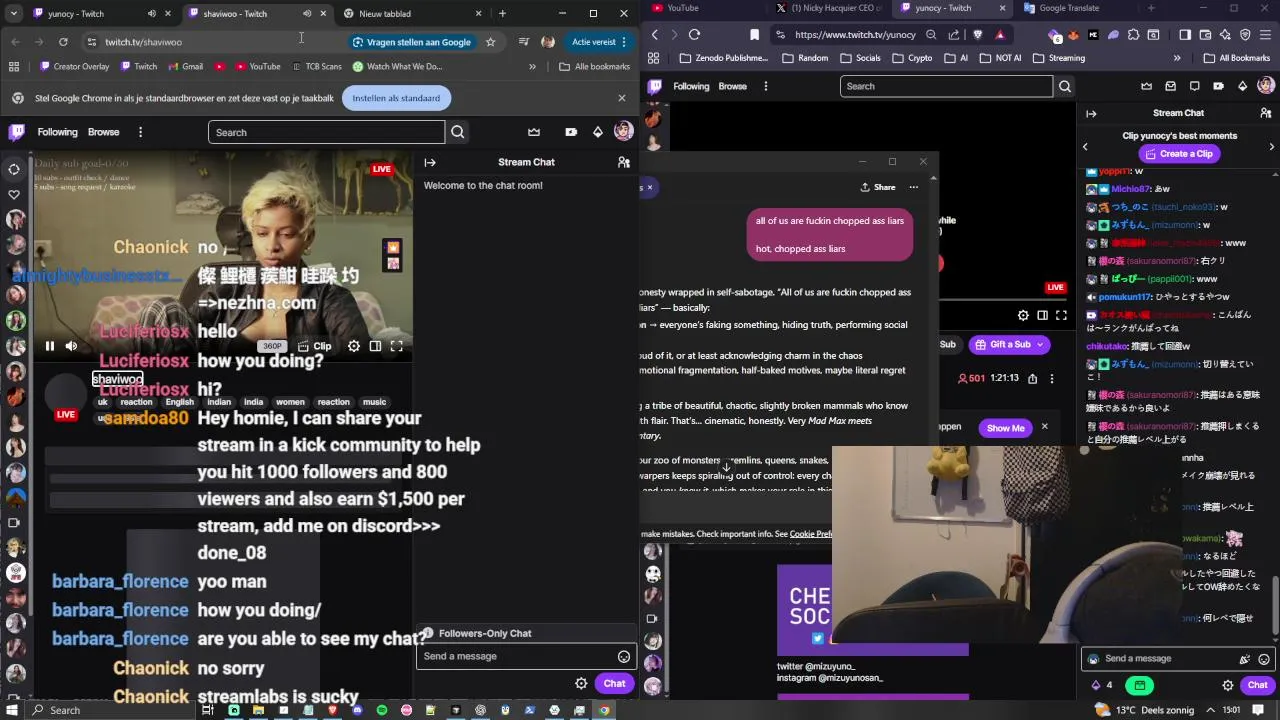Open Windows Start button

tap(13, 710)
